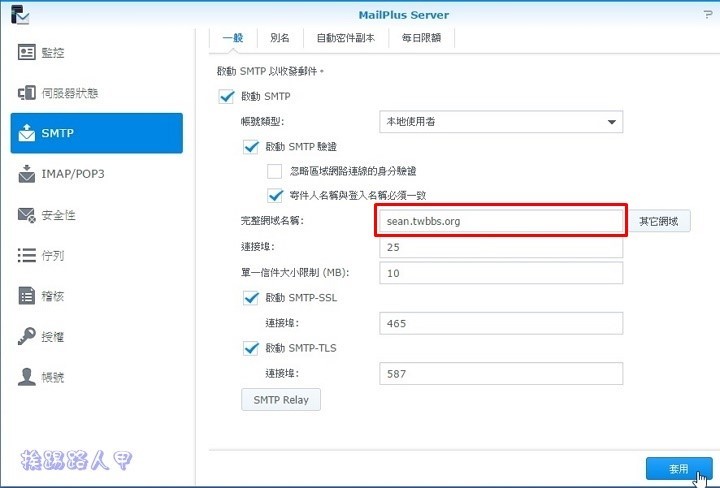Click the 監控 monitor icon in sidebar
This screenshot has width=720, height=488.
coord(27,52)
